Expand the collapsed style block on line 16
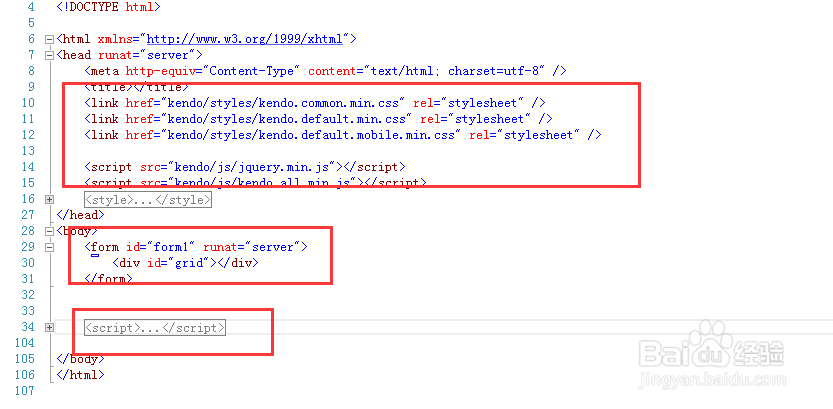Viewport: 833px width, 409px height. pyautogui.click(x=49, y=200)
